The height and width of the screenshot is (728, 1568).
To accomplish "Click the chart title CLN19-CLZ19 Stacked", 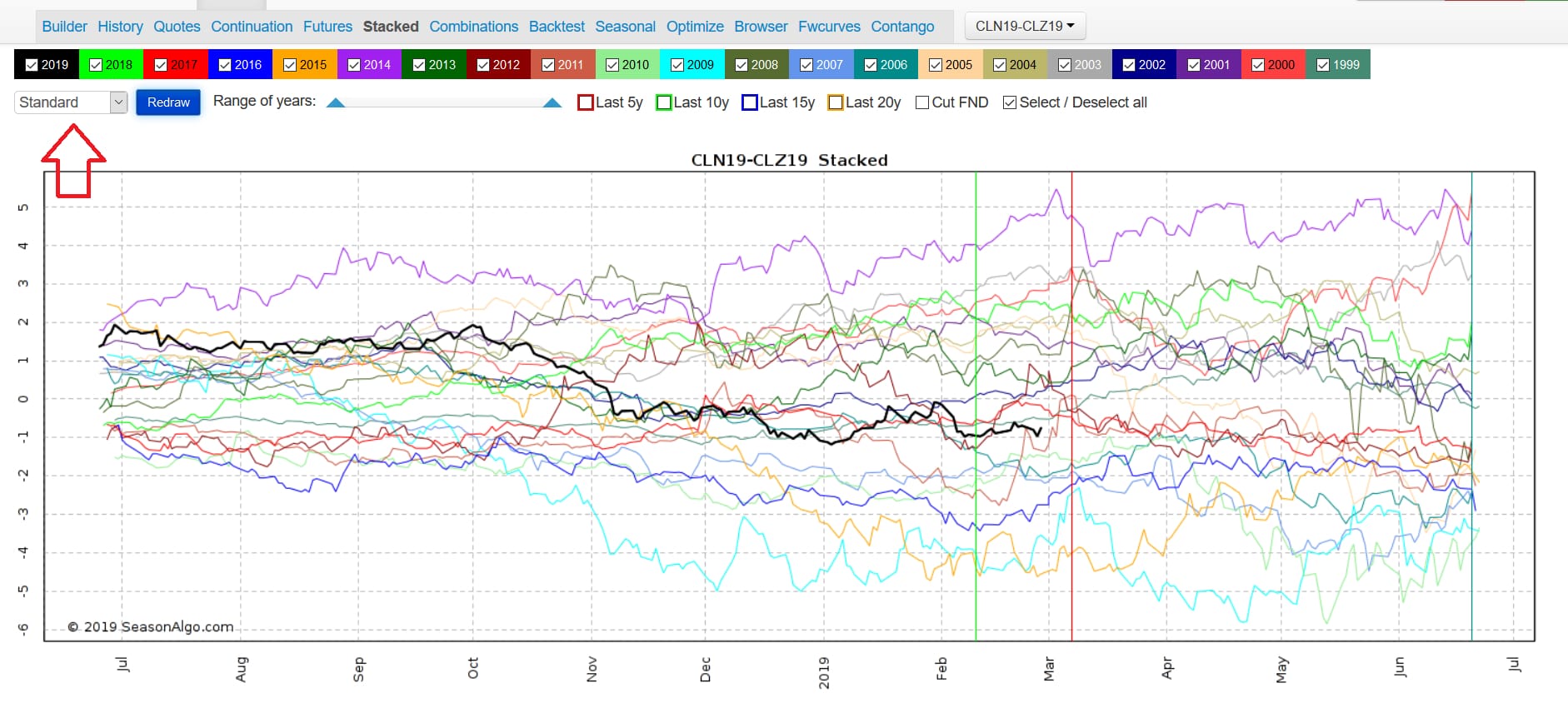I will [789, 160].
